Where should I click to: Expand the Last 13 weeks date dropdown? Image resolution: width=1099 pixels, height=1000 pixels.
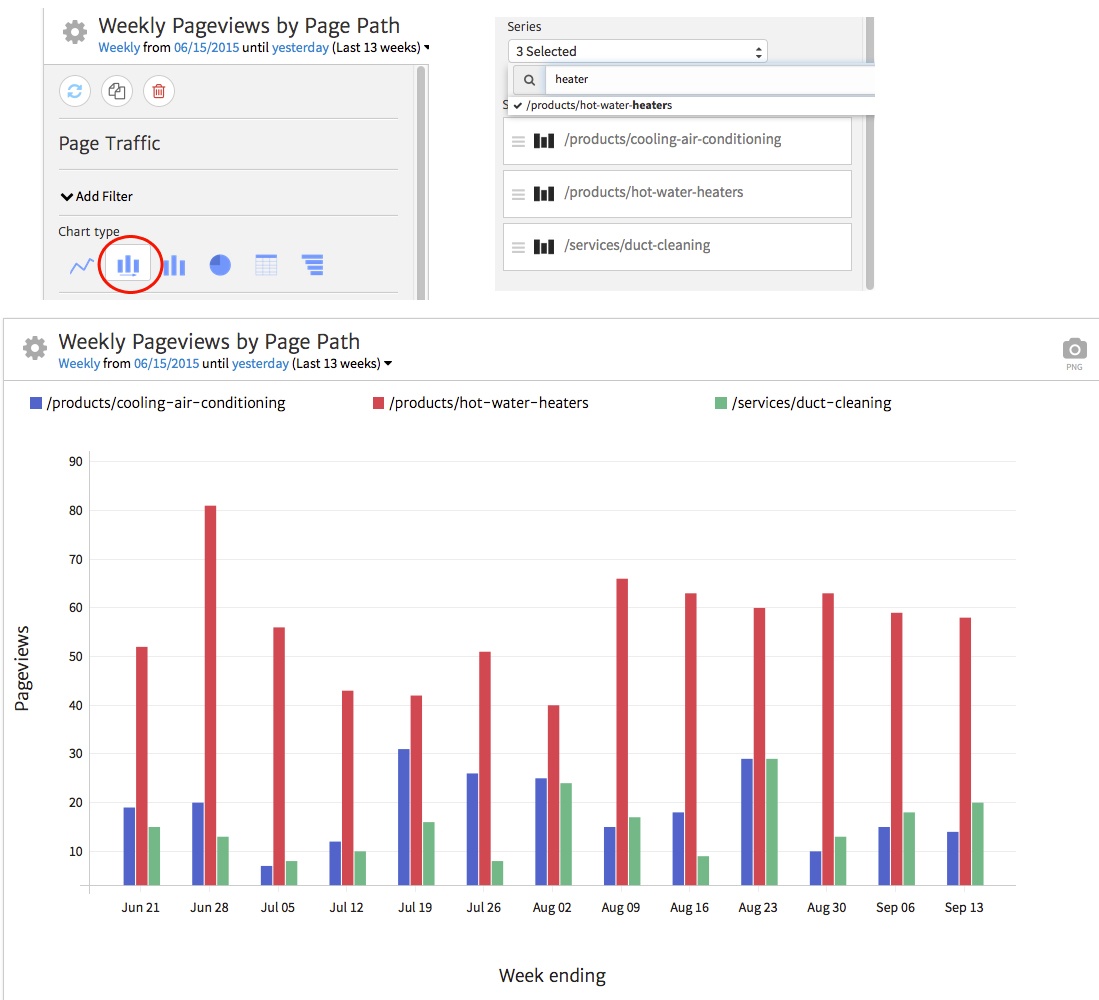424,46
